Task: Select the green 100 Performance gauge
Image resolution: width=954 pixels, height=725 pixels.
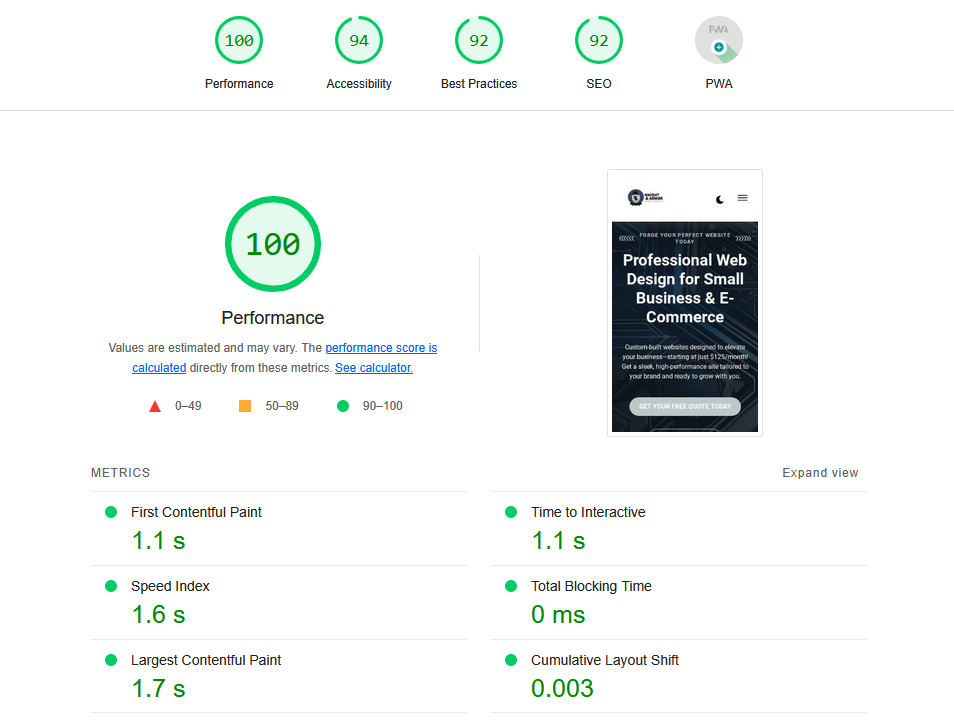Action: pos(239,40)
